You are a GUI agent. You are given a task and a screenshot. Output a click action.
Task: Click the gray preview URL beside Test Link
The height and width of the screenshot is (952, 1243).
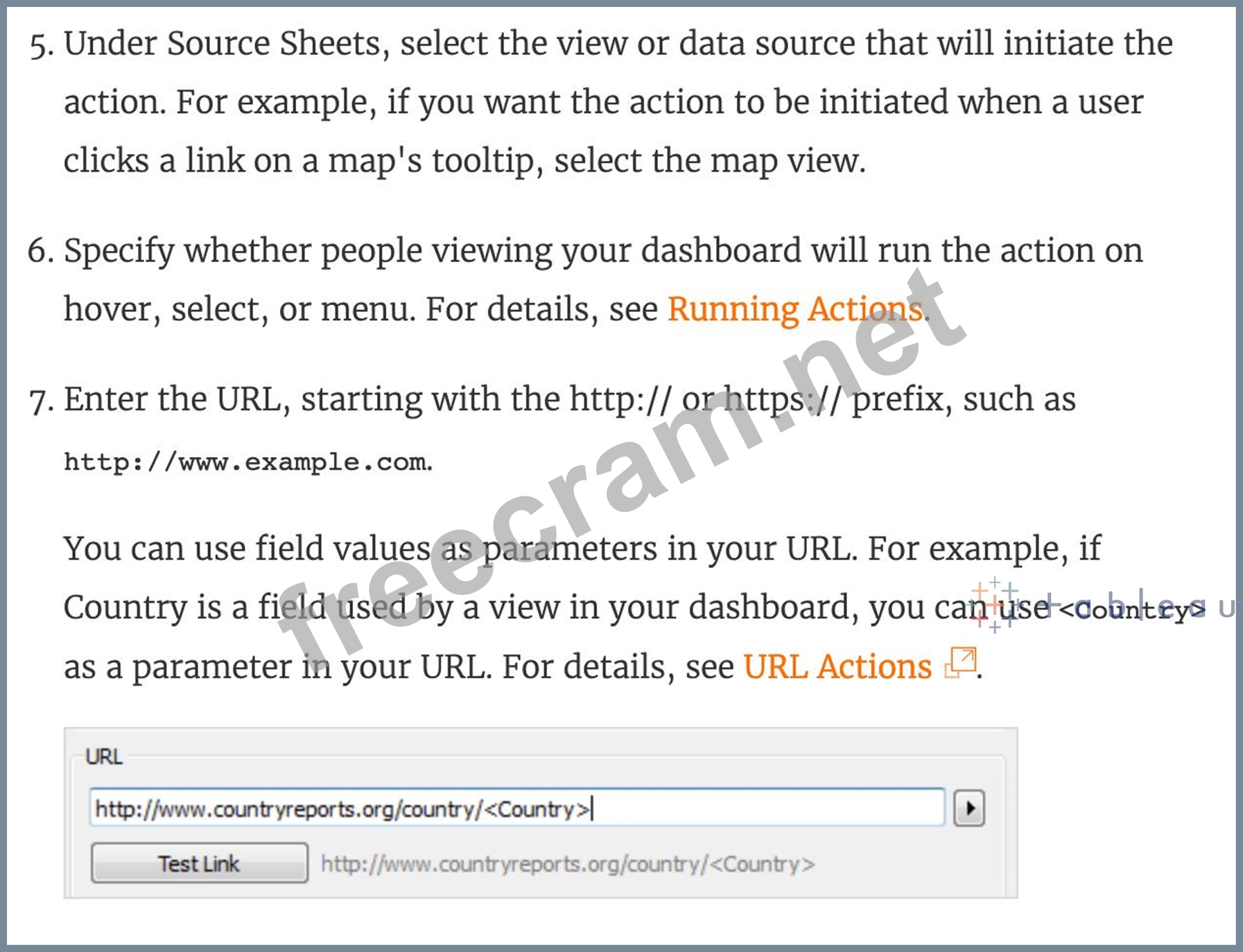tap(567, 865)
